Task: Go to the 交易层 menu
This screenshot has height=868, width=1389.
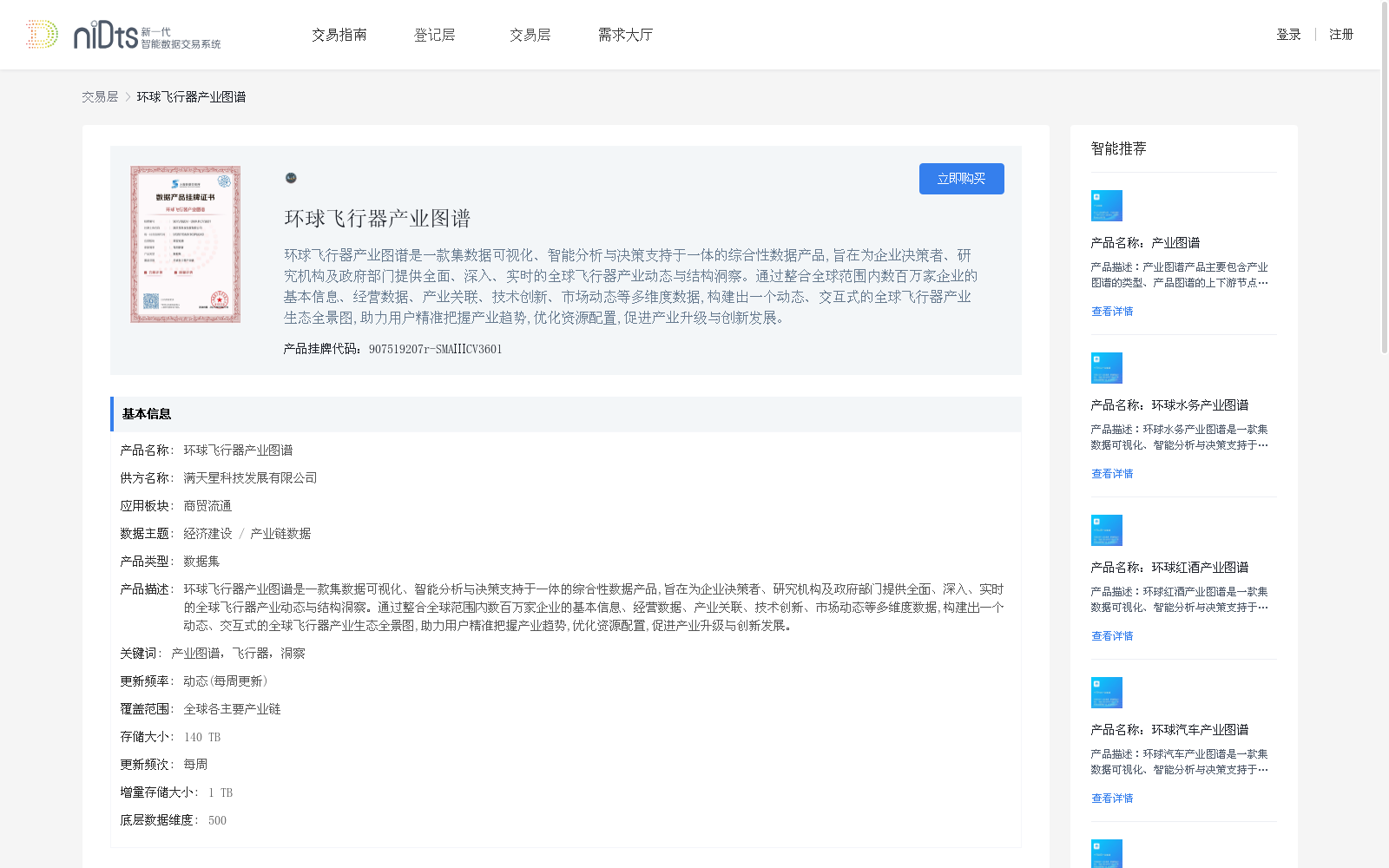Action: (x=530, y=35)
